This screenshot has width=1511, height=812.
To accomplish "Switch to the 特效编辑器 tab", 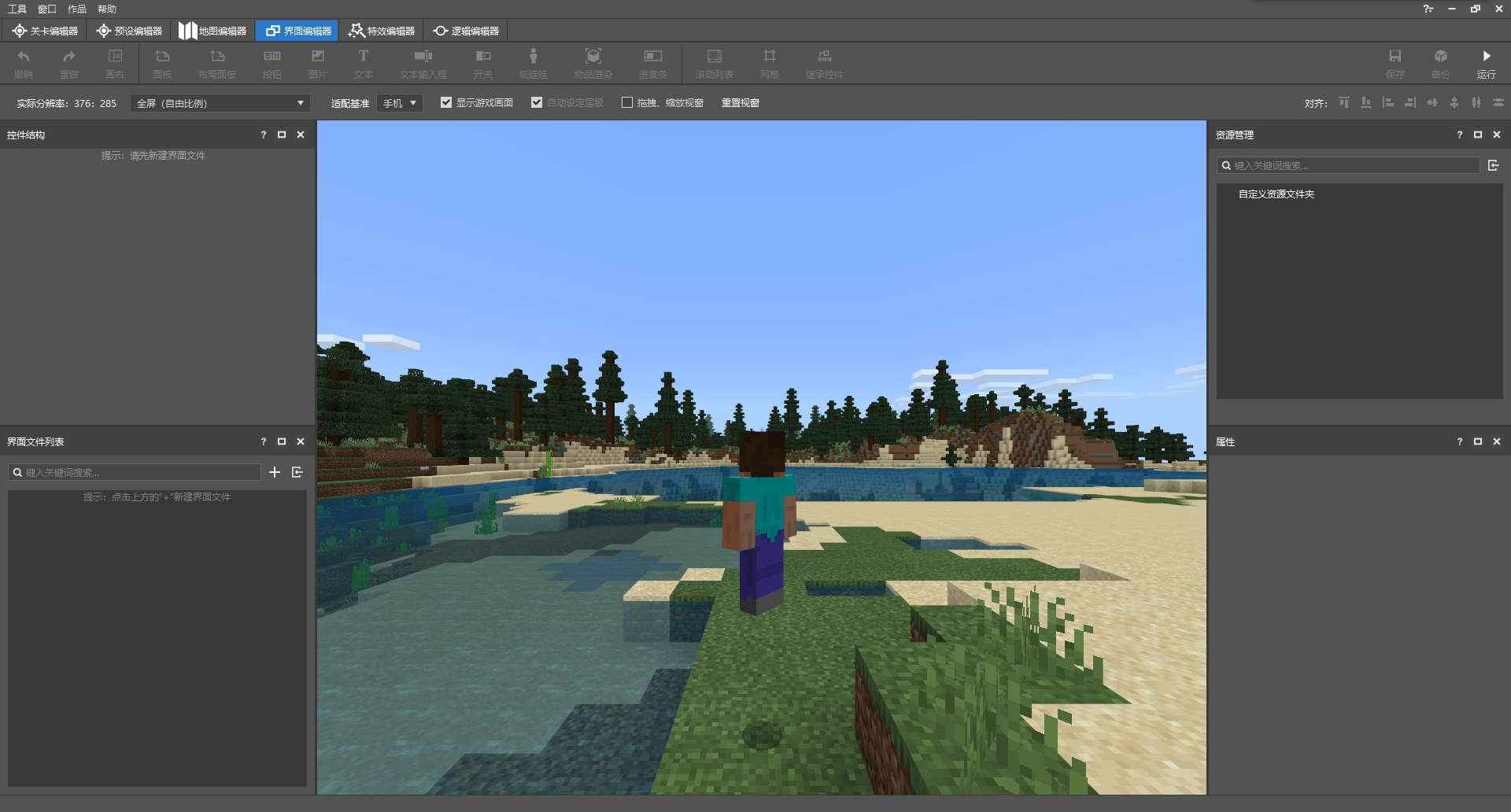I will pos(382,31).
